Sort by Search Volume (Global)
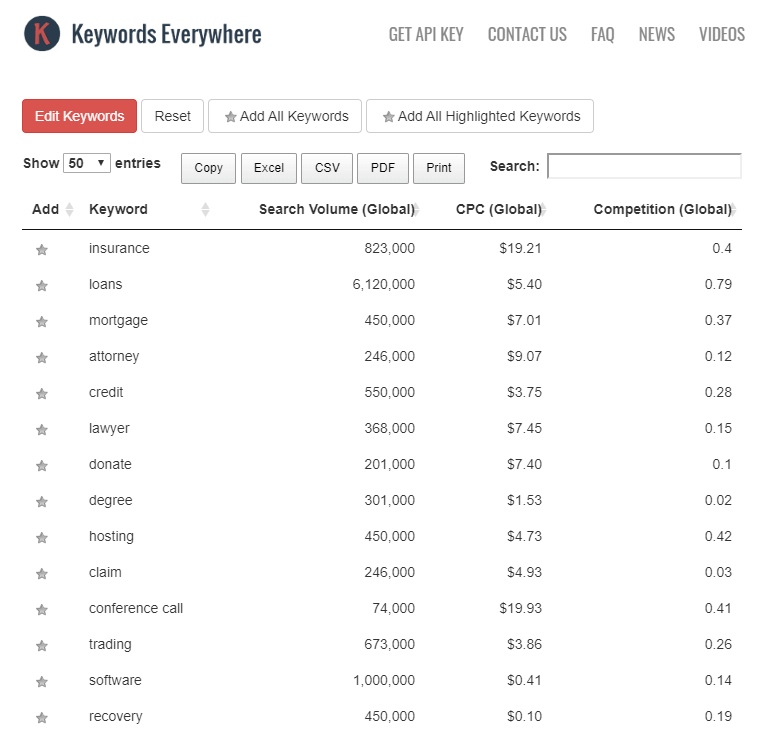764x735 pixels. [x=339, y=210]
